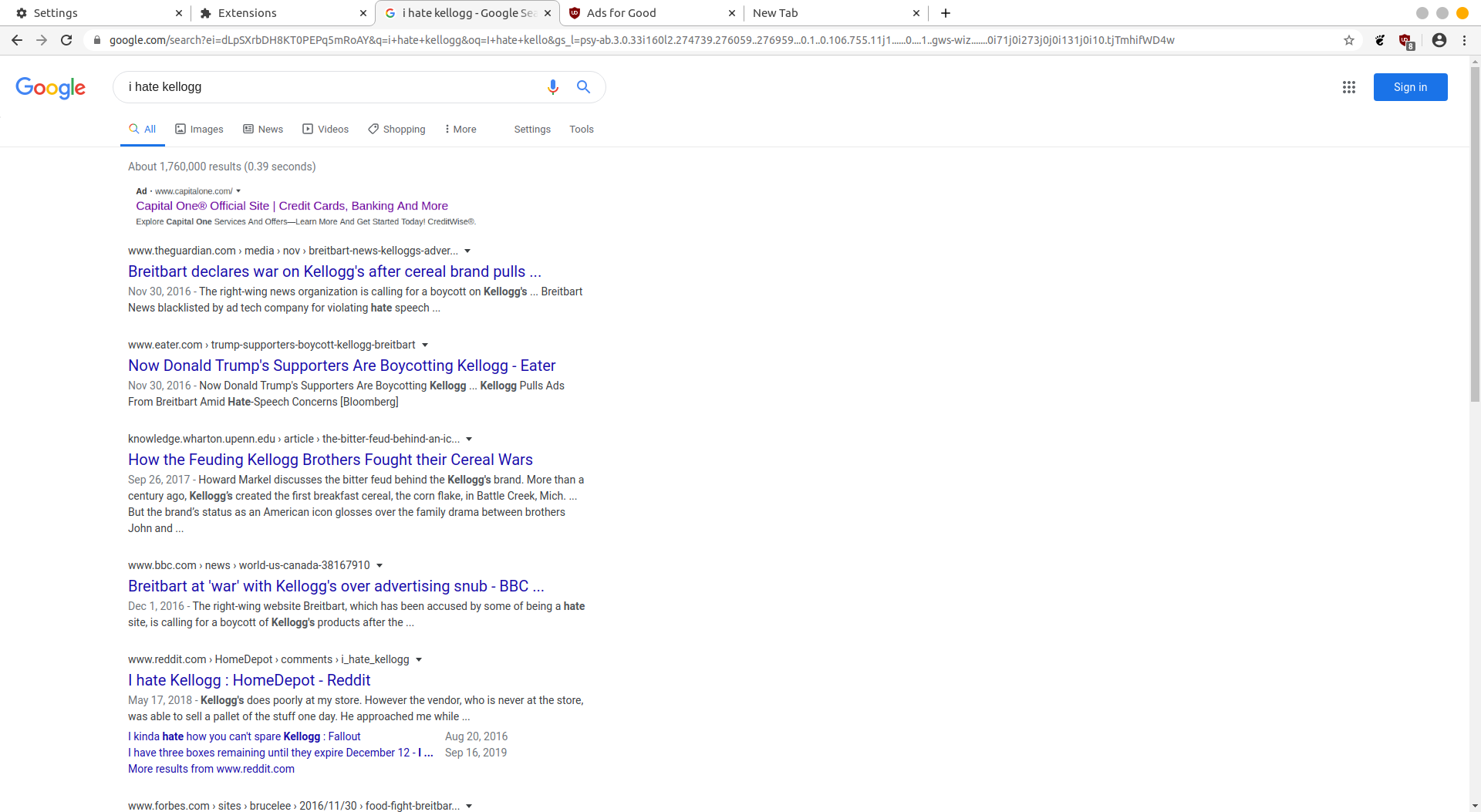
Task: Open the Capital One Official Site ad link
Action: [x=292, y=206]
